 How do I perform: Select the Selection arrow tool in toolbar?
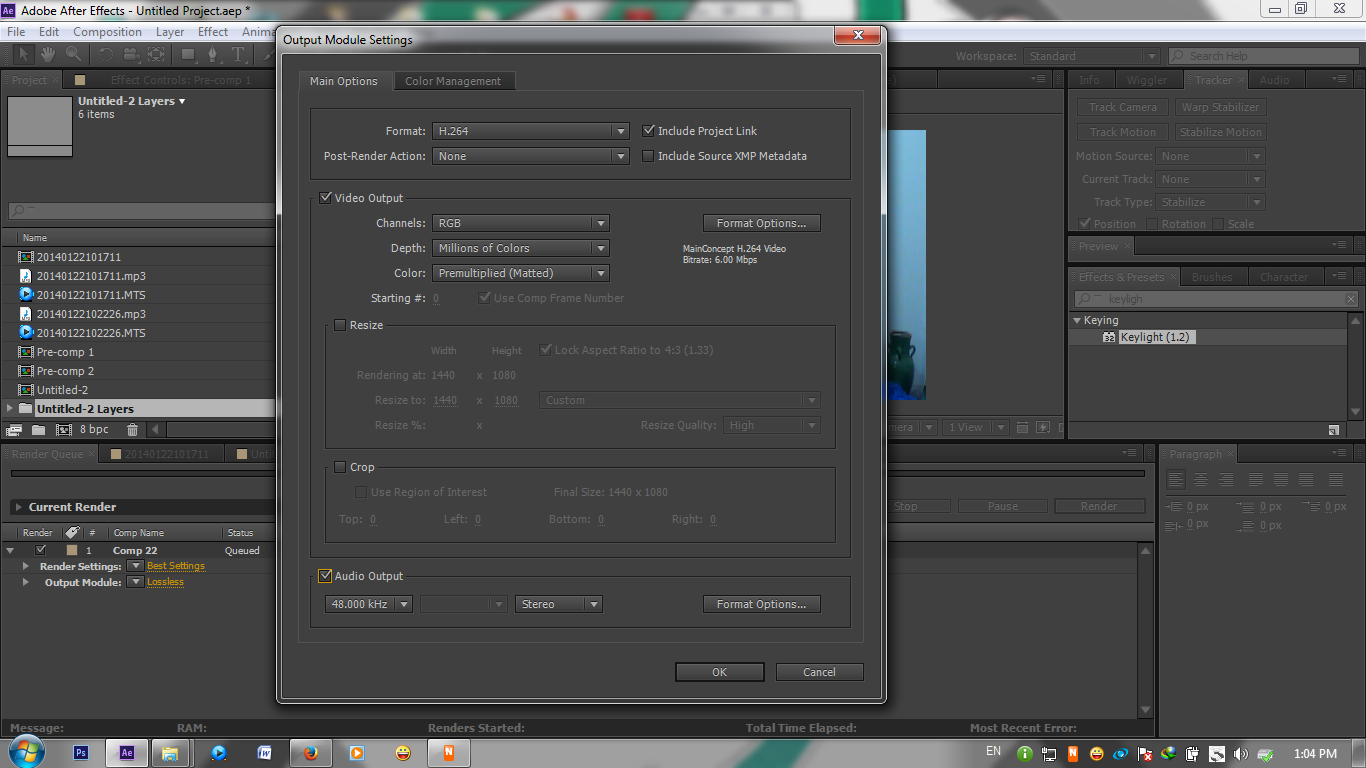[23, 54]
